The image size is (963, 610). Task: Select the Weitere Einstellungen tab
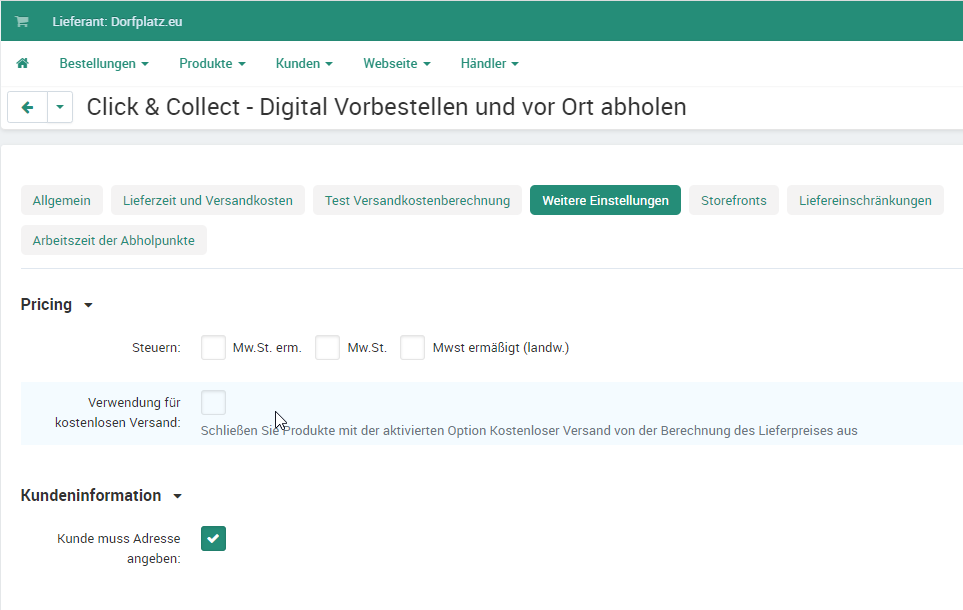[x=605, y=200]
